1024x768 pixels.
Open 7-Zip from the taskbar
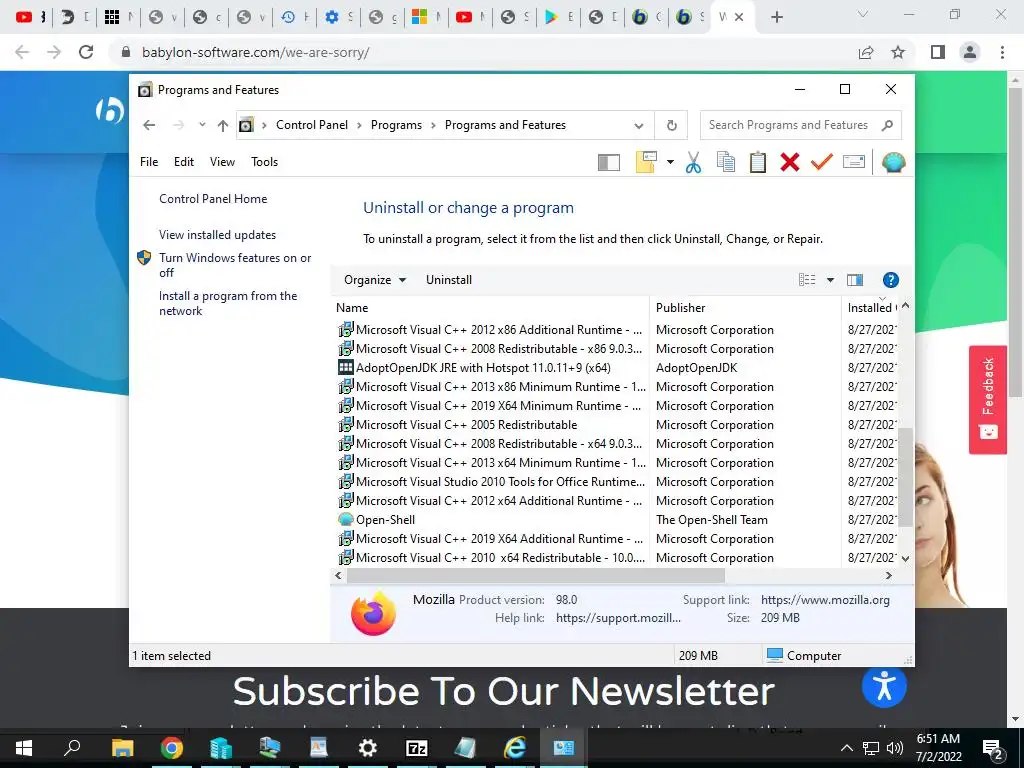[417, 748]
